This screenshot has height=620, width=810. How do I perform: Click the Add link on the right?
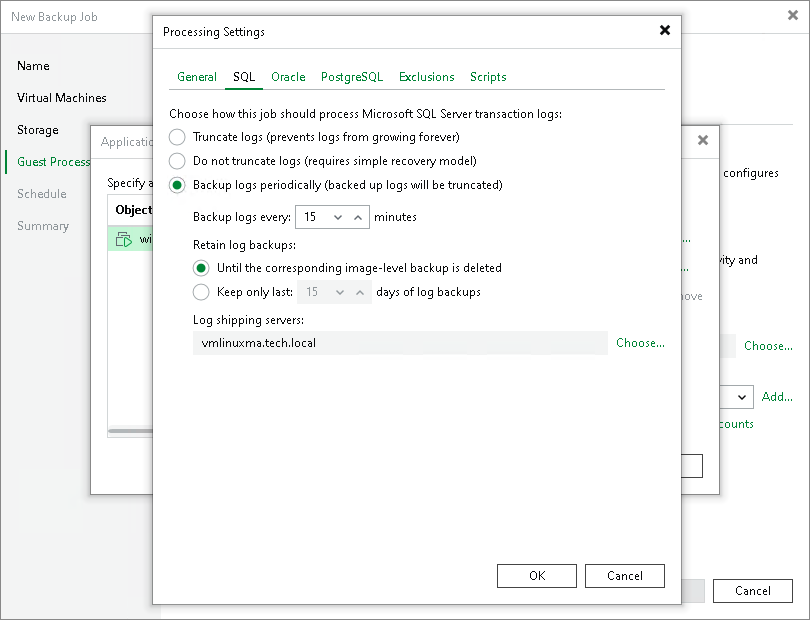[777, 397]
